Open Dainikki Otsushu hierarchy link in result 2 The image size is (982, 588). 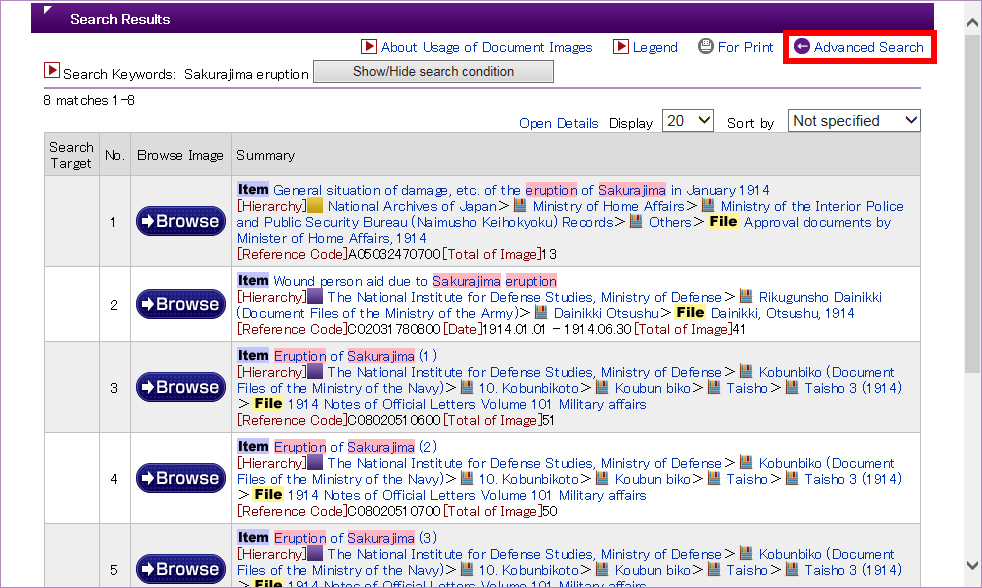pyautogui.click(x=606, y=312)
